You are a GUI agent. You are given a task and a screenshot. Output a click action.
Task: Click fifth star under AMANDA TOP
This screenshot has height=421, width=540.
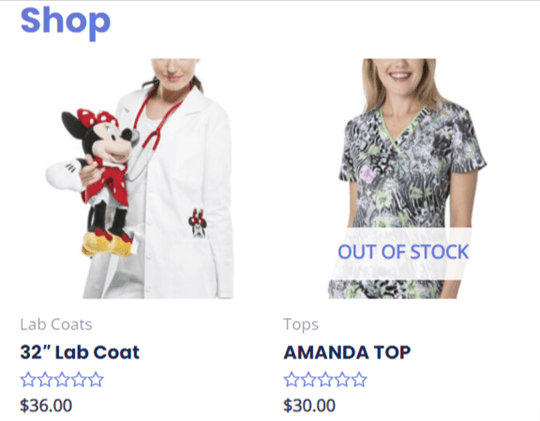(359, 379)
